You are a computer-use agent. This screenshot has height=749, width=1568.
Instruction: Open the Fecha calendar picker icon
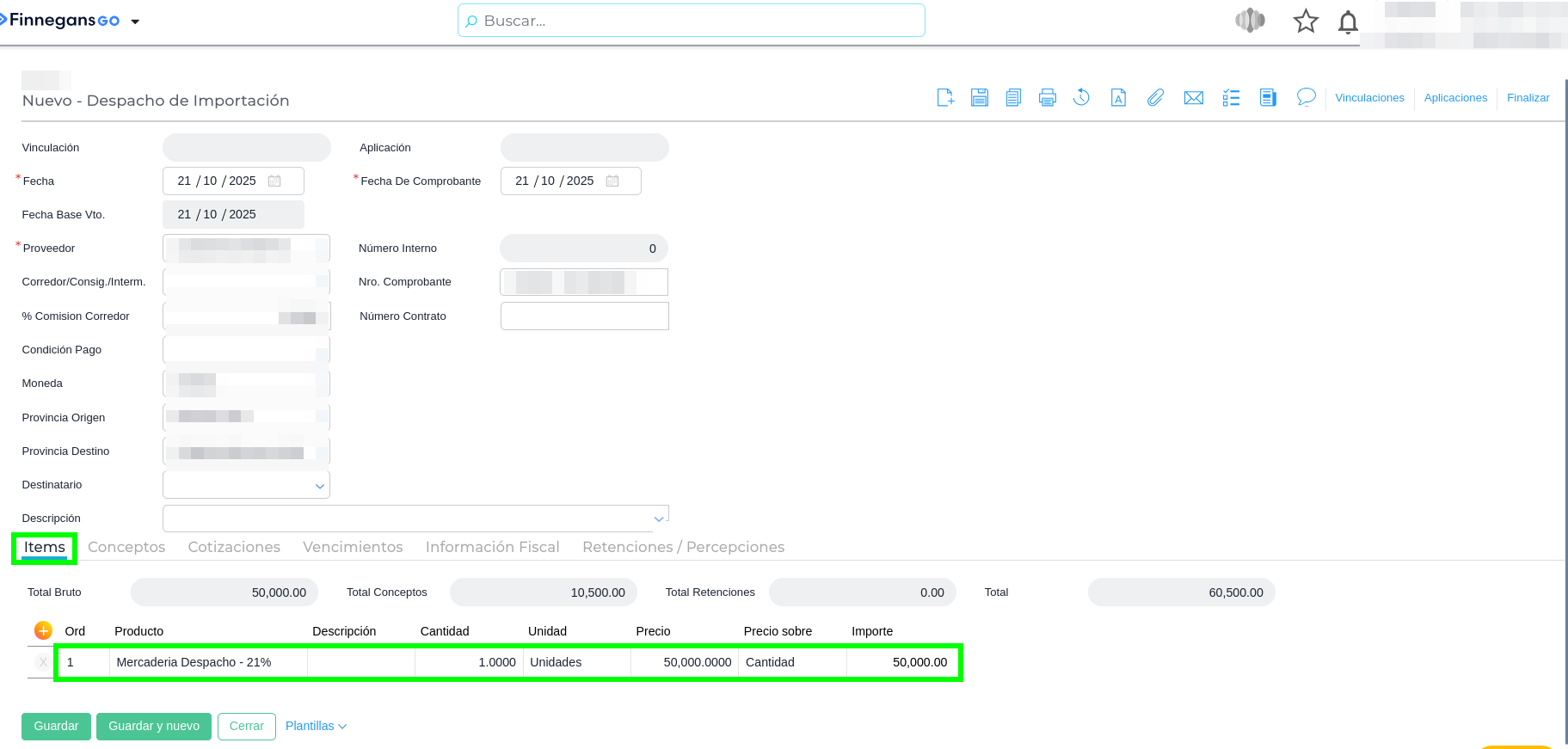[x=274, y=181]
